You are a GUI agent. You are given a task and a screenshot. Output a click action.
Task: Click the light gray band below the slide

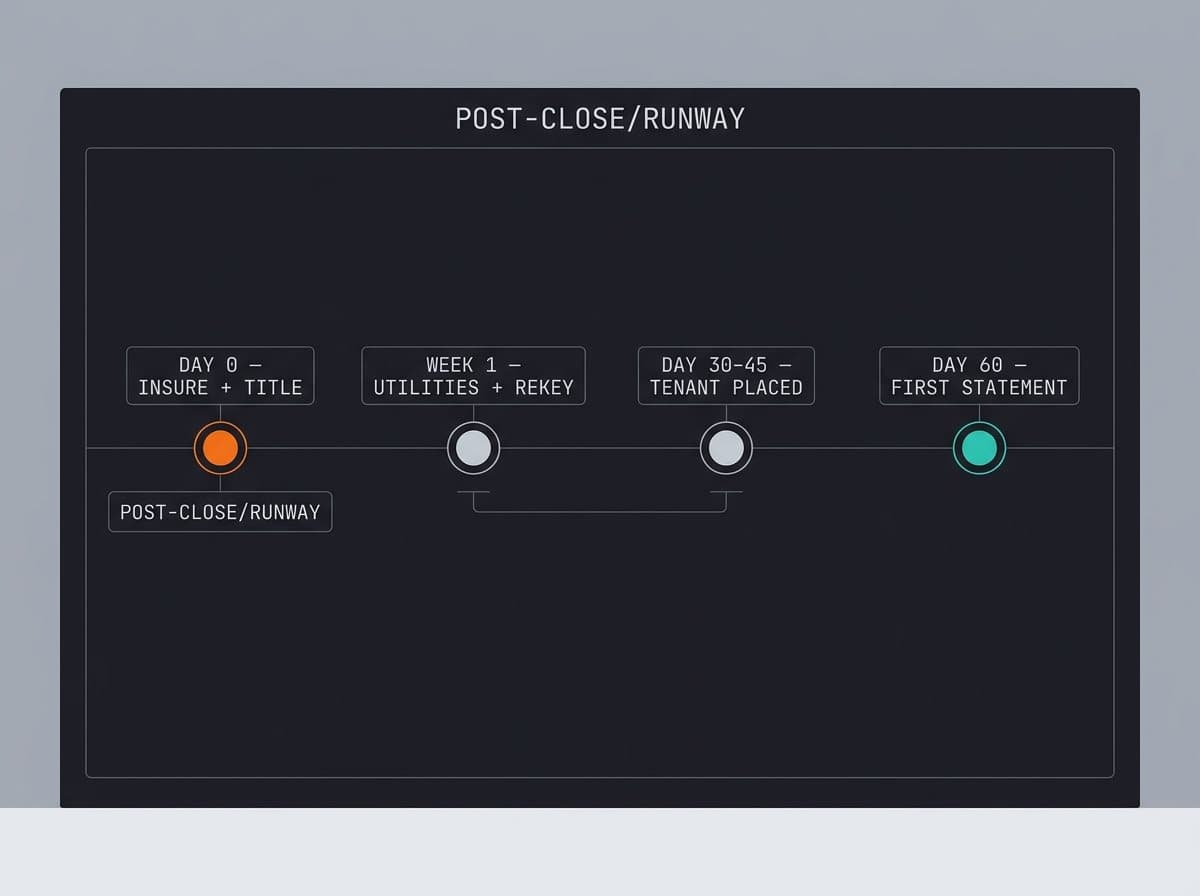coord(600,852)
